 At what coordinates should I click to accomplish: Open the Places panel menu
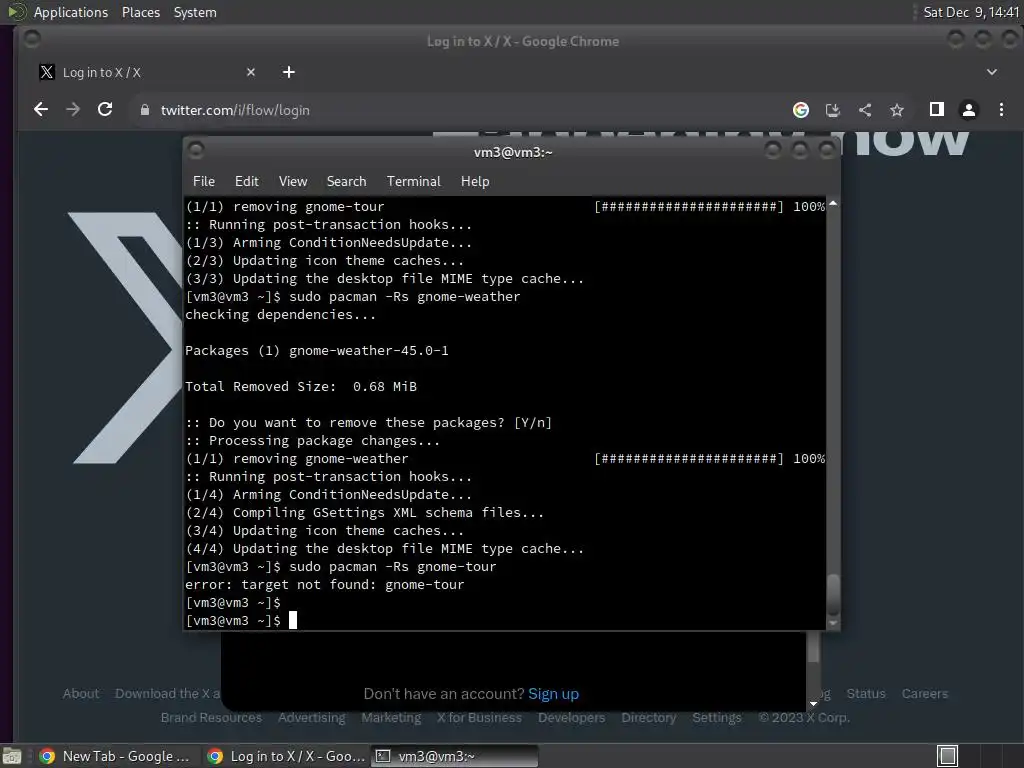point(141,12)
